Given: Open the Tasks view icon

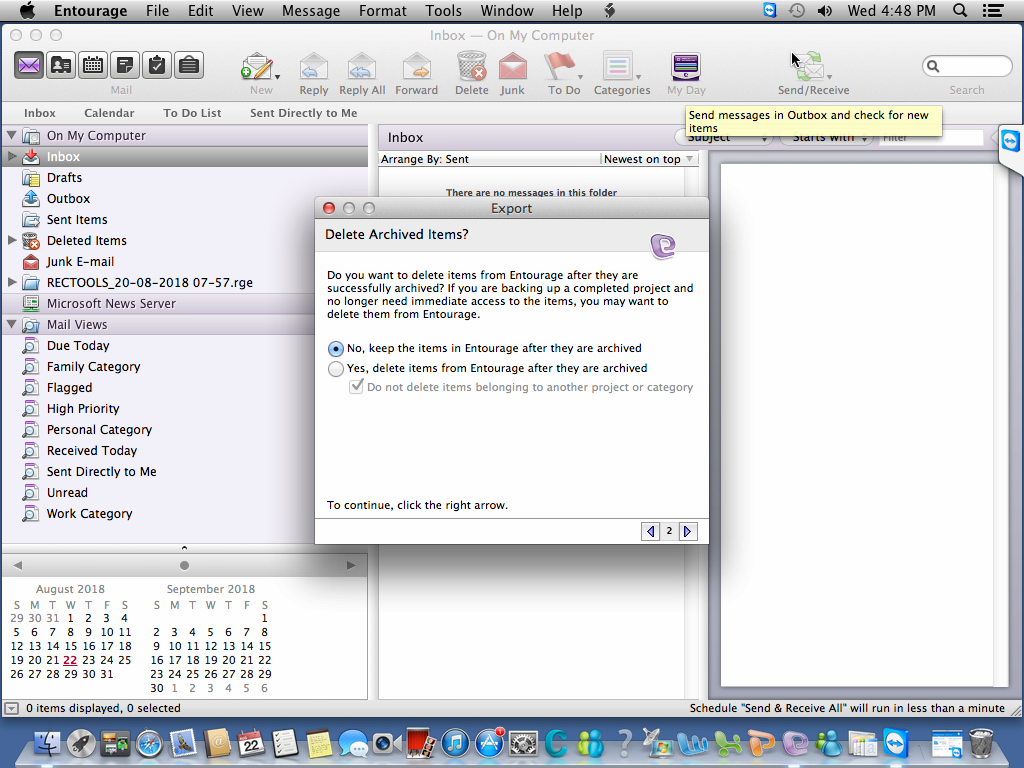Looking at the screenshot, I should pyautogui.click(x=157, y=65).
